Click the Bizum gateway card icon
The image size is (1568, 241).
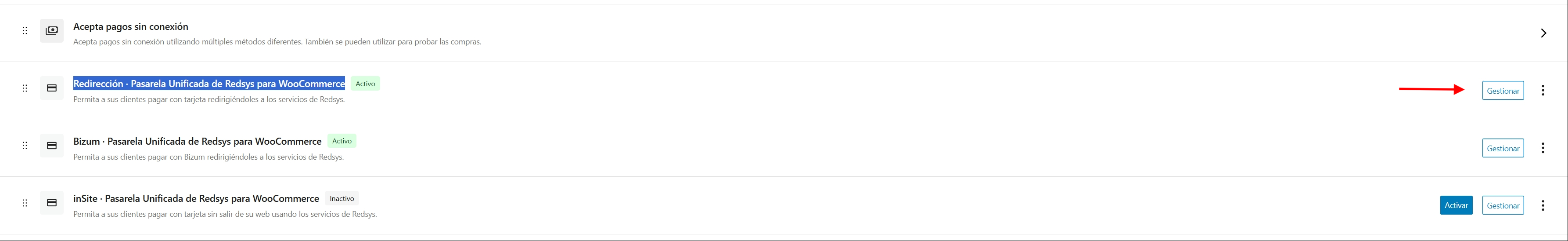(52, 145)
